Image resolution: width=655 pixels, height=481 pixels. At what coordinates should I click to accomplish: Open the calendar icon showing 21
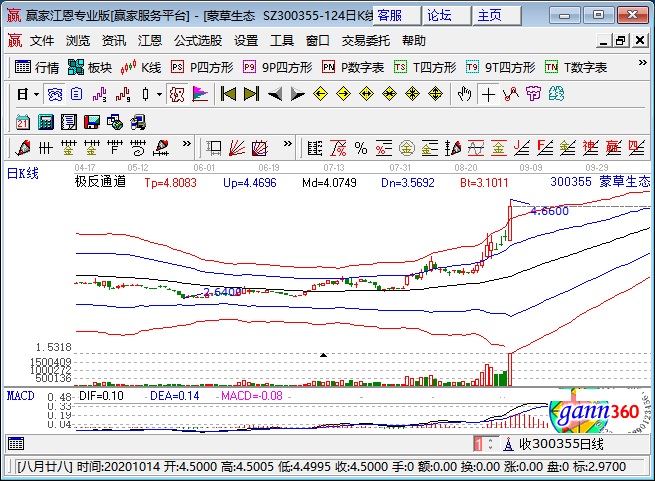tap(23, 122)
